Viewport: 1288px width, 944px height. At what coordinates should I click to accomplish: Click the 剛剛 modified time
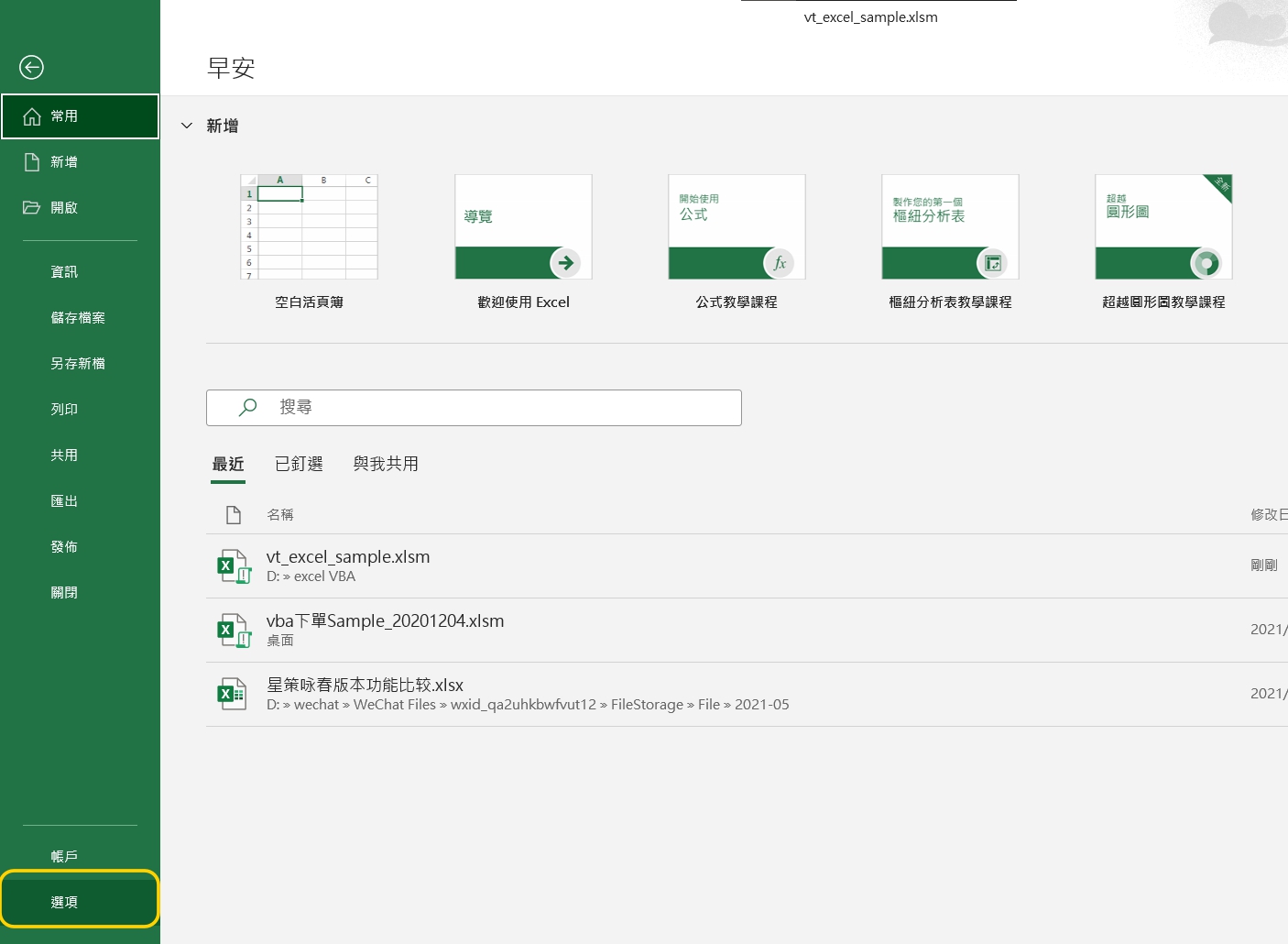(x=1264, y=565)
